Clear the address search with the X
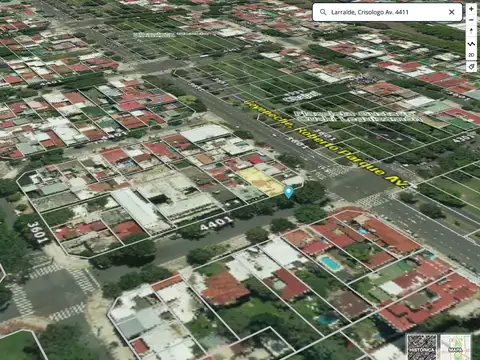This screenshot has height=360, width=480. click(452, 12)
